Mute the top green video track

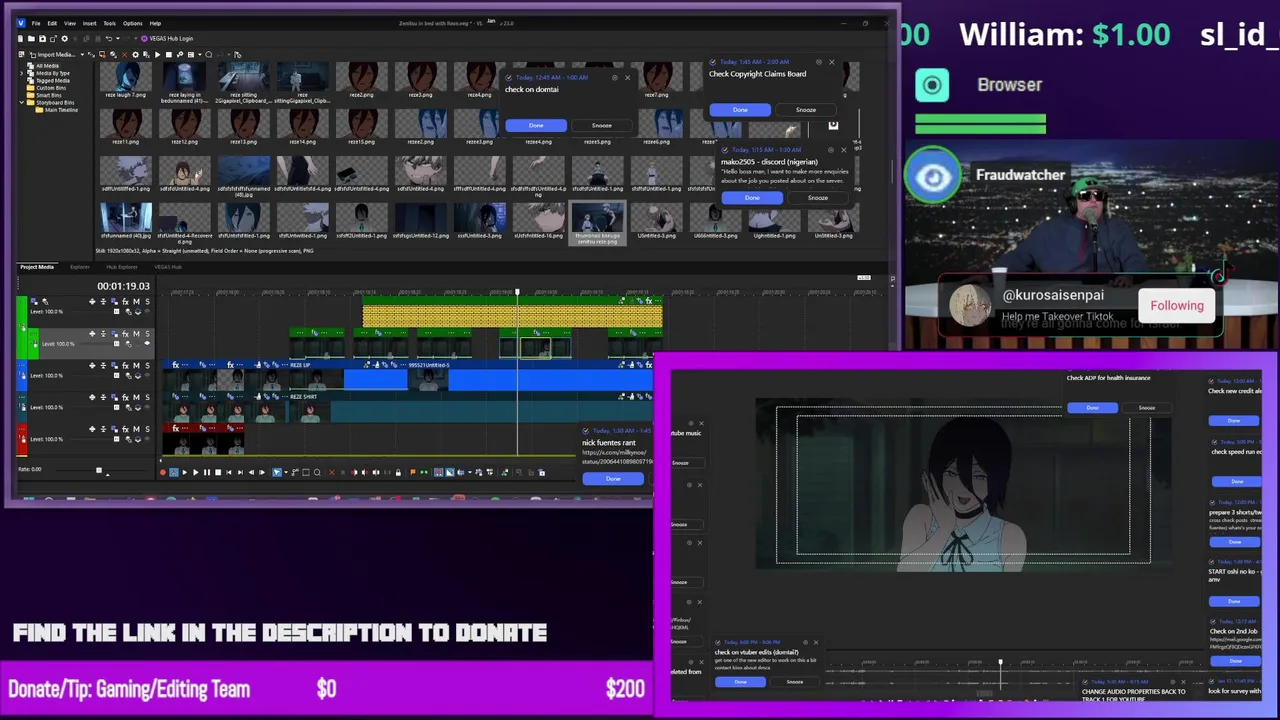(136, 301)
